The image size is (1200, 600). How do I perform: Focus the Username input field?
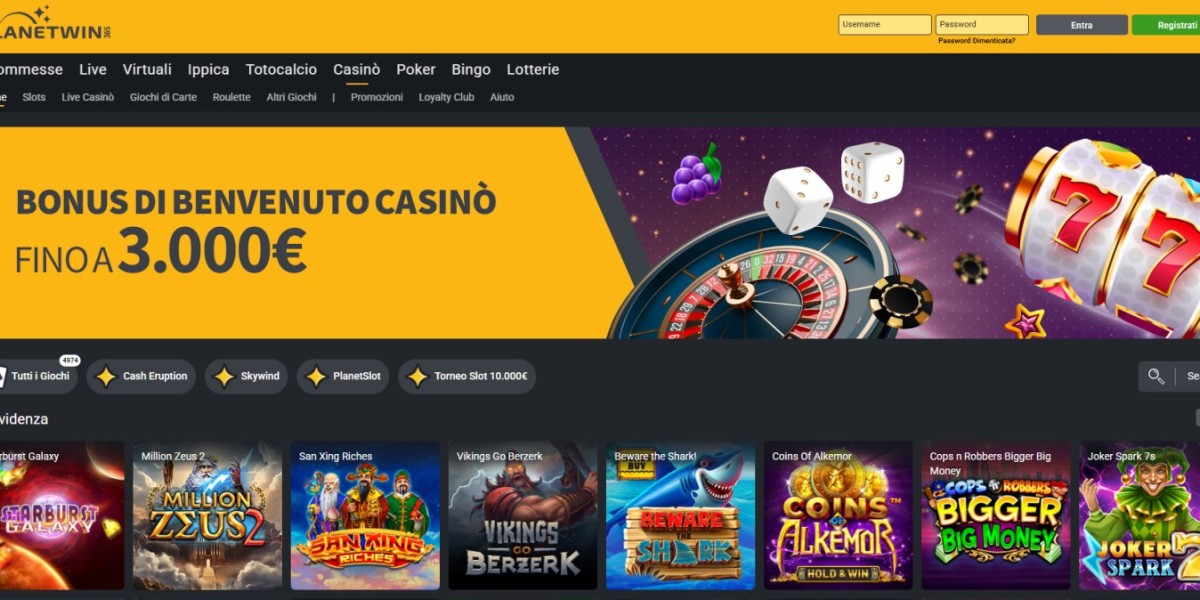(885, 25)
